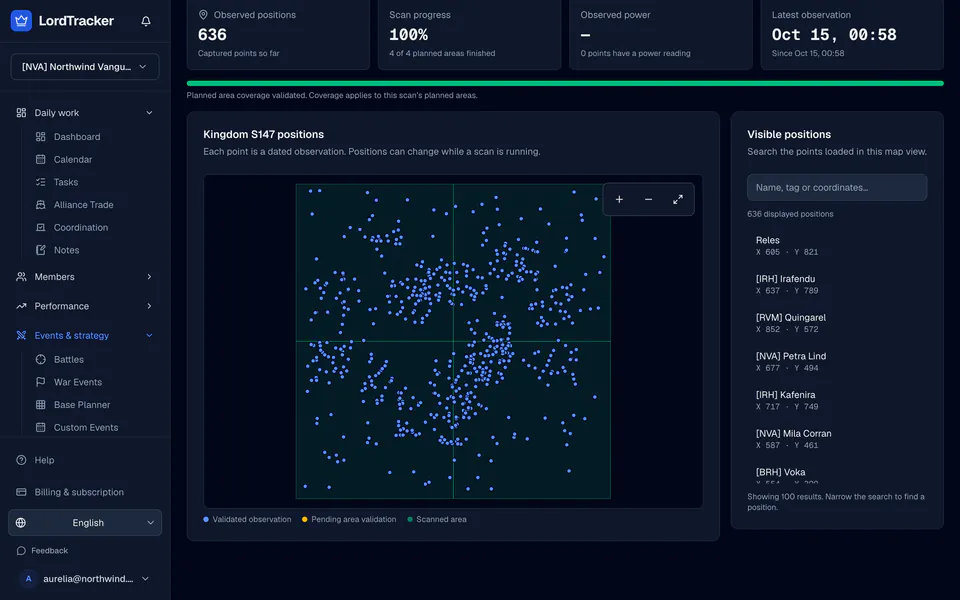Viewport: 960px width, 600px height.
Task: Open the English language dropdown
Action: 85,523
